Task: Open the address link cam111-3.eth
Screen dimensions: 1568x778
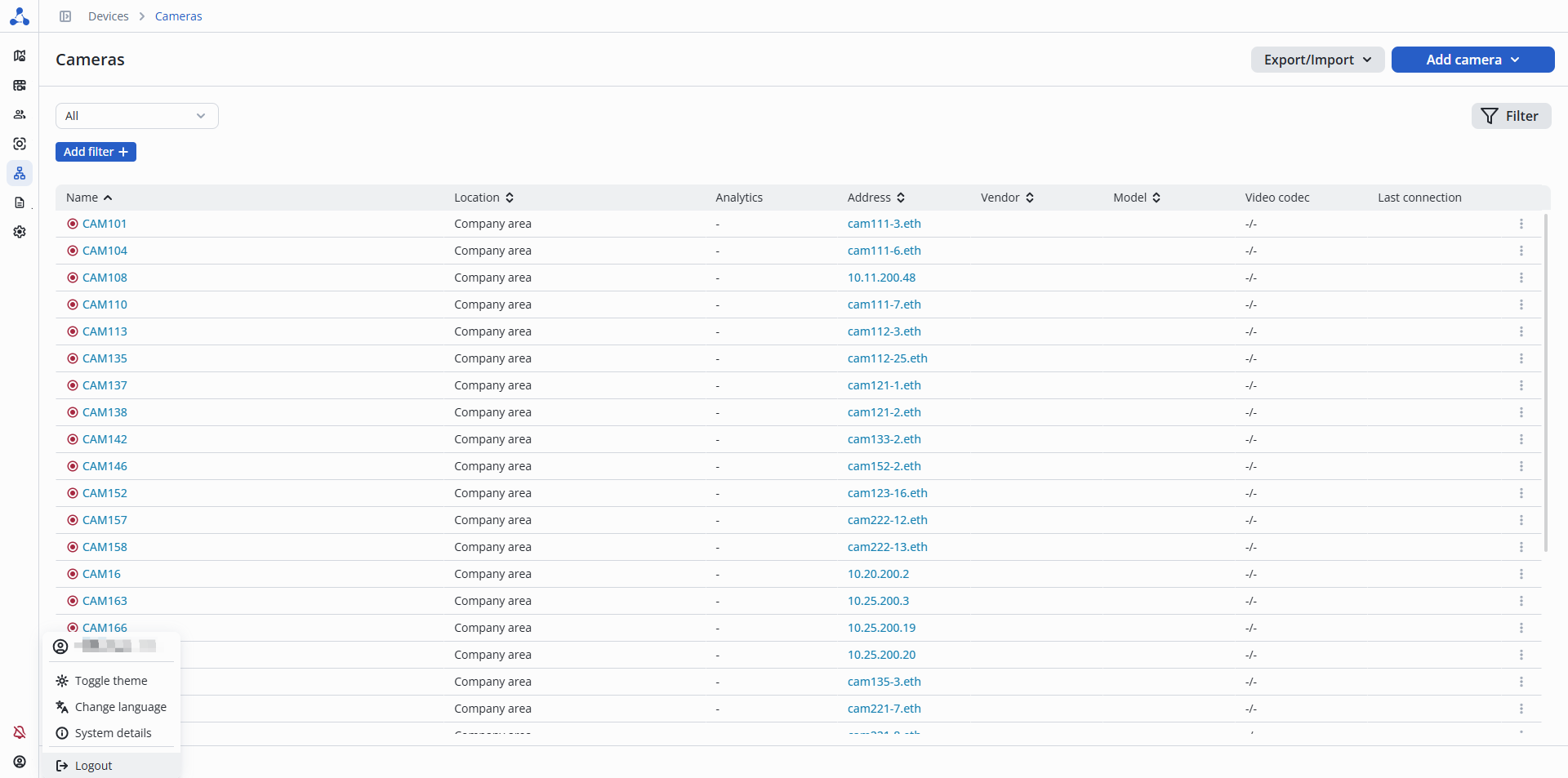Action: [884, 224]
